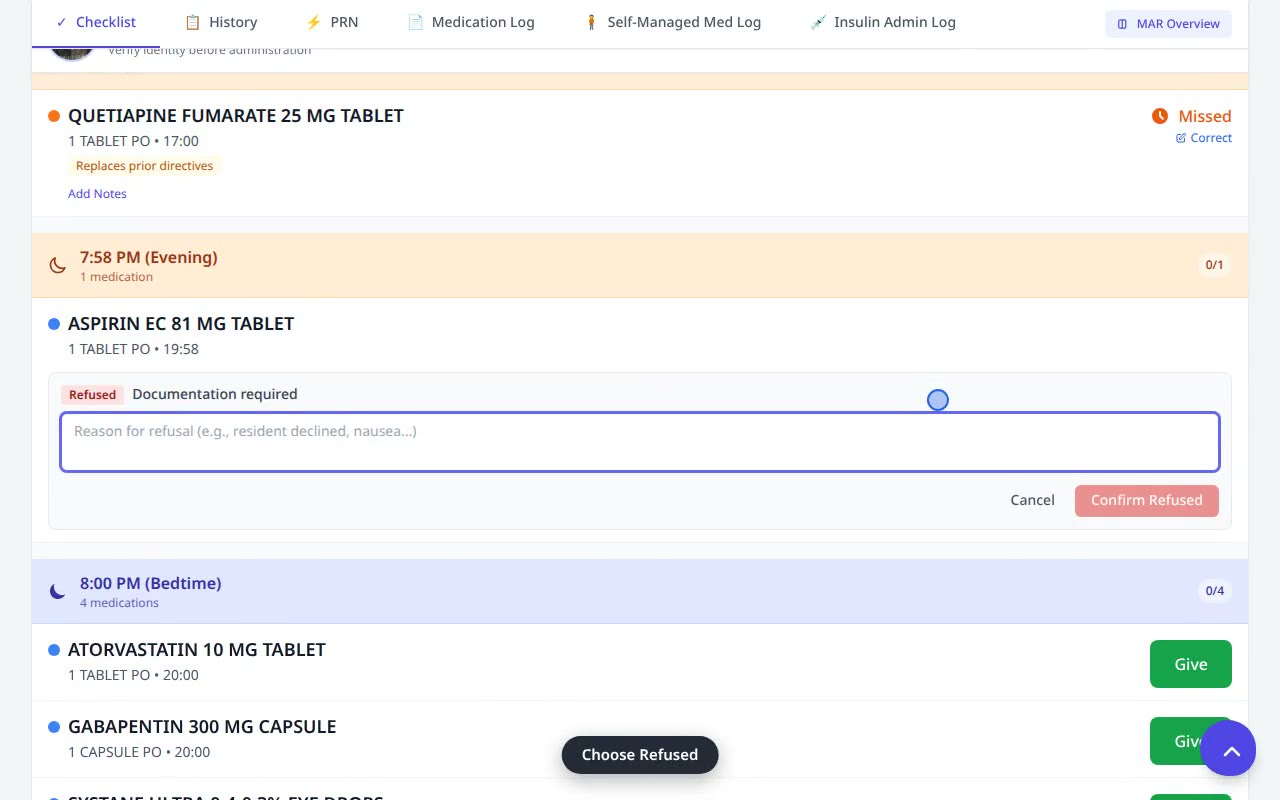Image resolution: width=1280 pixels, height=800 pixels.
Task: Cancel the refusal documentation
Action: [1032, 500]
